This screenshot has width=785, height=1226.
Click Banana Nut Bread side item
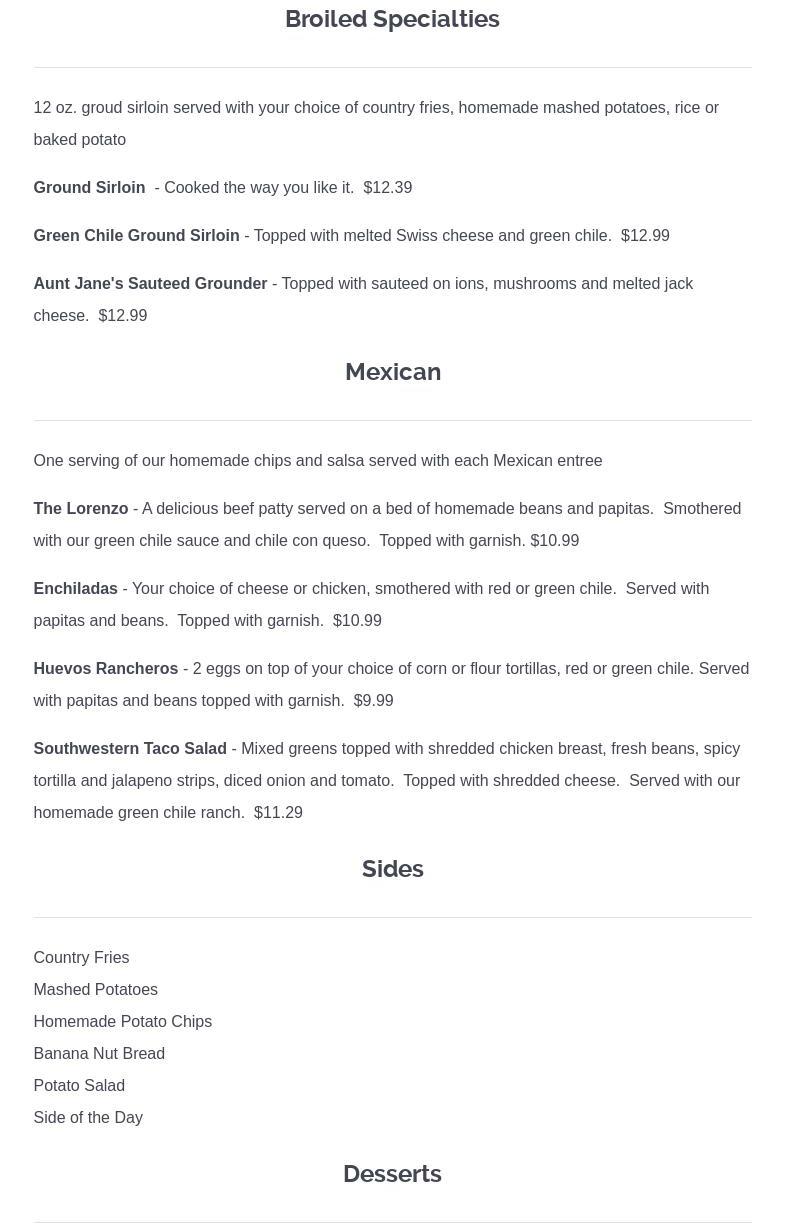(99, 1054)
